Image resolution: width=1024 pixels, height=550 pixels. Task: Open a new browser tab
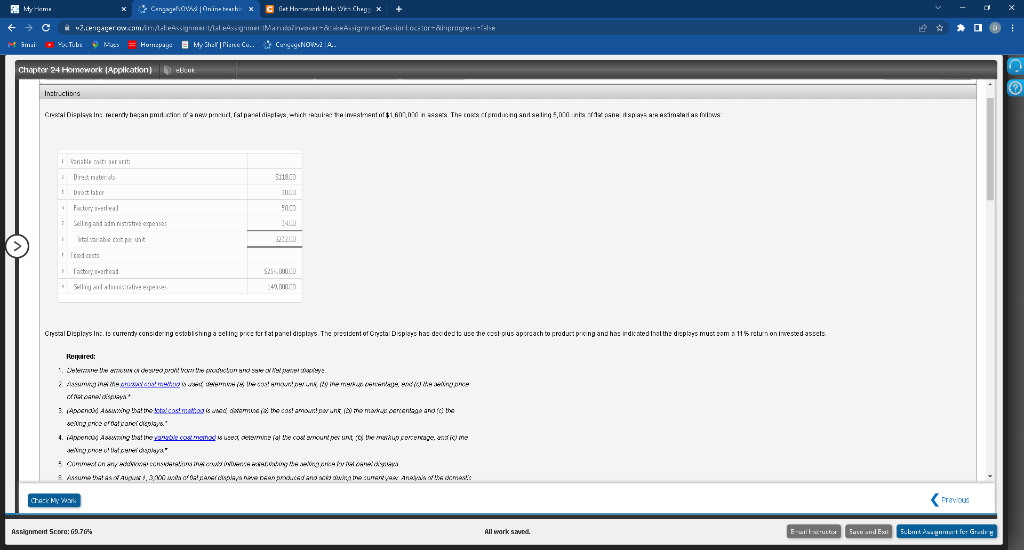point(398,9)
